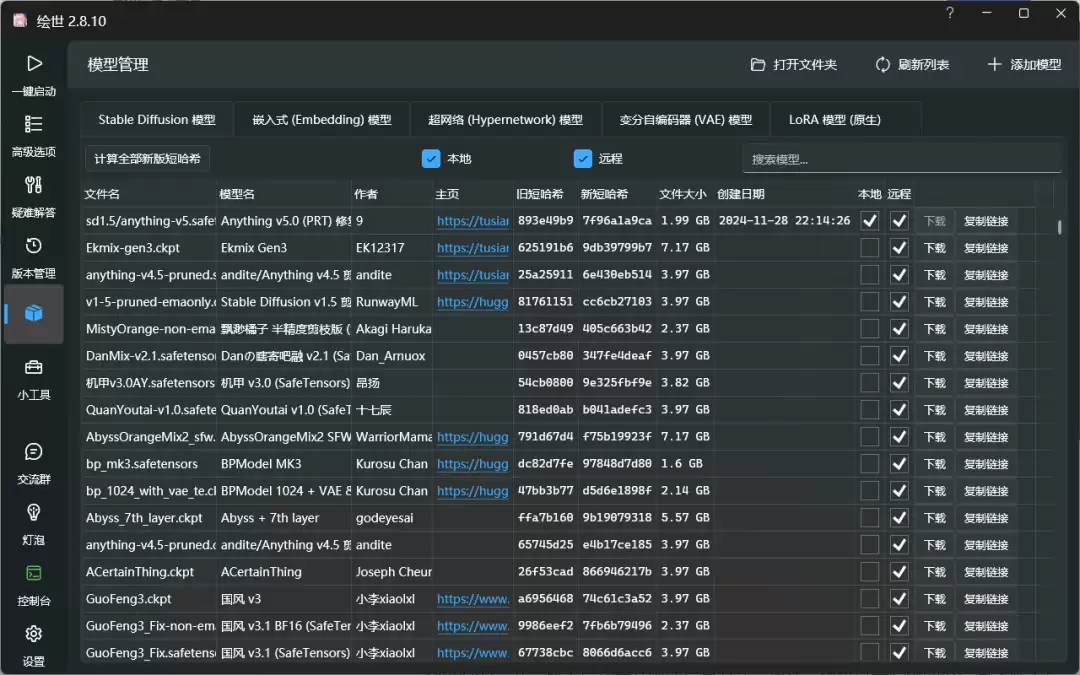Open 设置 gear in sidebar
The height and width of the screenshot is (675, 1080).
pyautogui.click(x=34, y=635)
